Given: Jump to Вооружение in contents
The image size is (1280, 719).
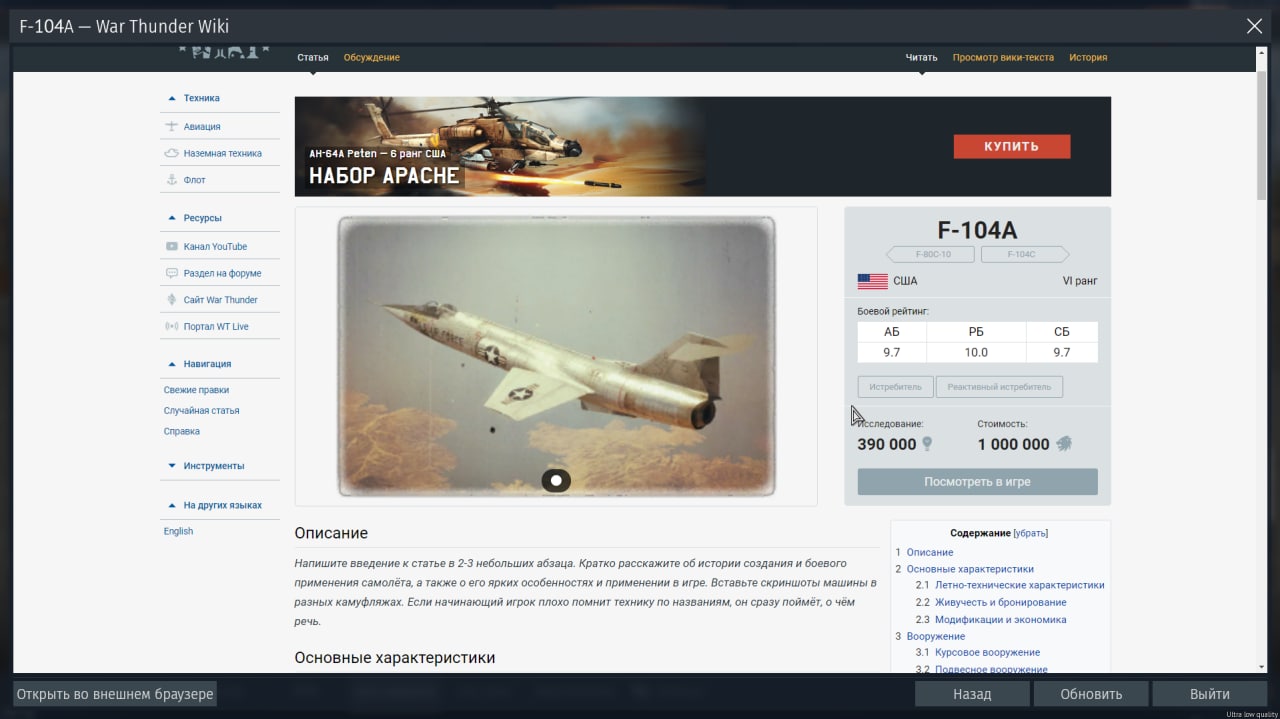Looking at the screenshot, I should coord(936,636).
